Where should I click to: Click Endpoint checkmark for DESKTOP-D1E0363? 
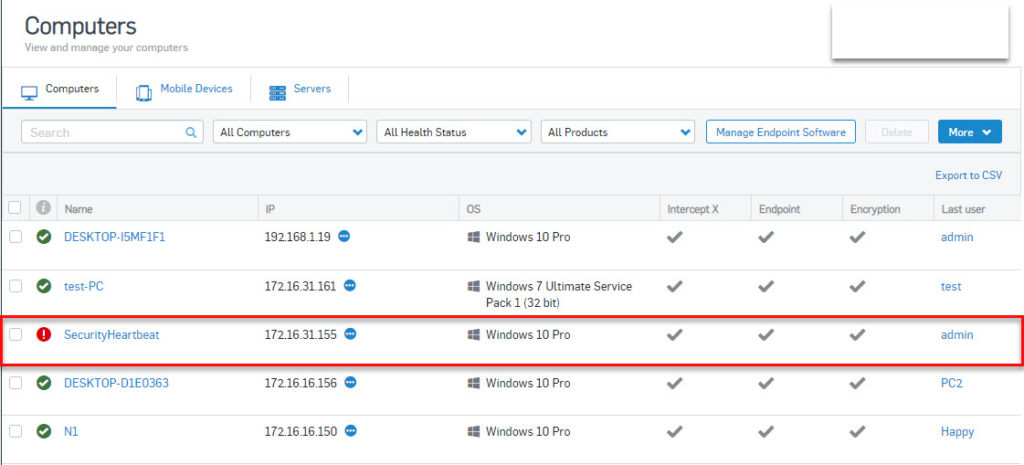click(766, 383)
